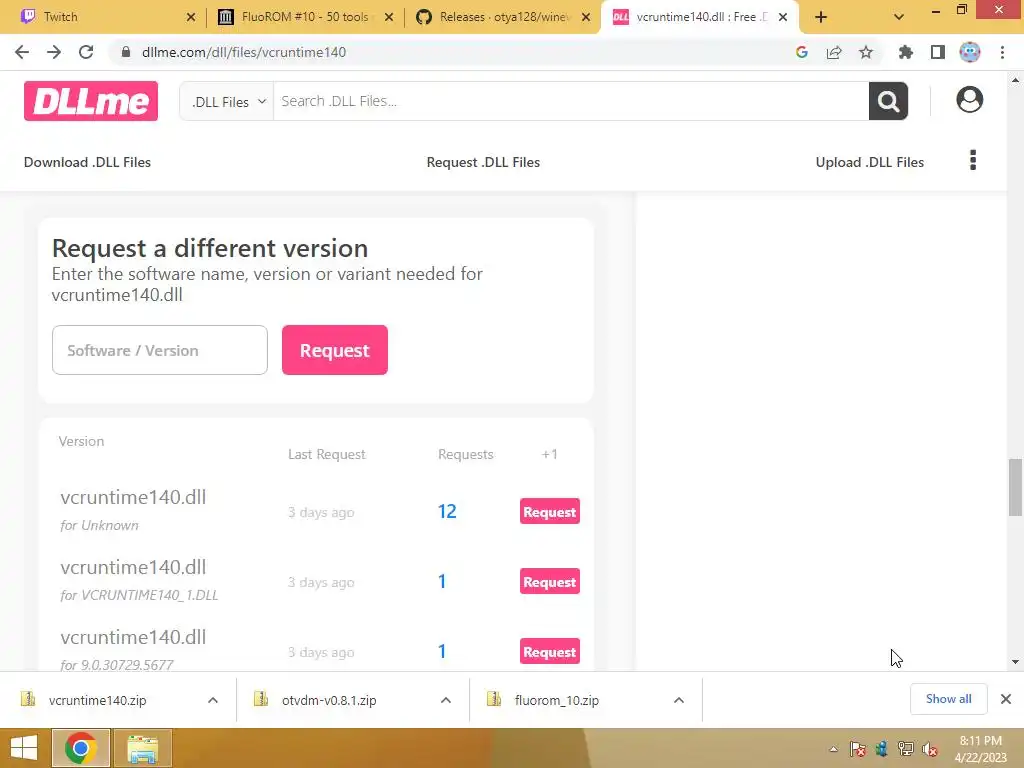This screenshot has height=768, width=1024.
Task: Open Download .DLL Files
Action: [88, 162]
